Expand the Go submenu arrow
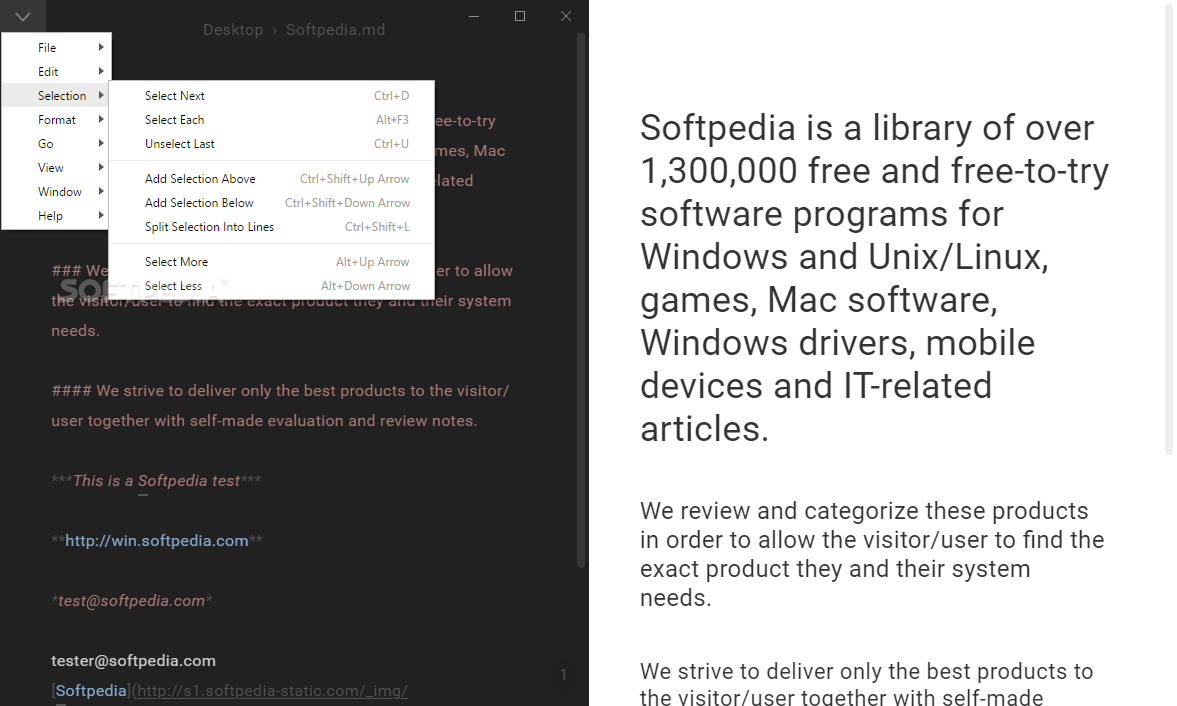Viewport: 1177px width, 706px height. click(101, 143)
